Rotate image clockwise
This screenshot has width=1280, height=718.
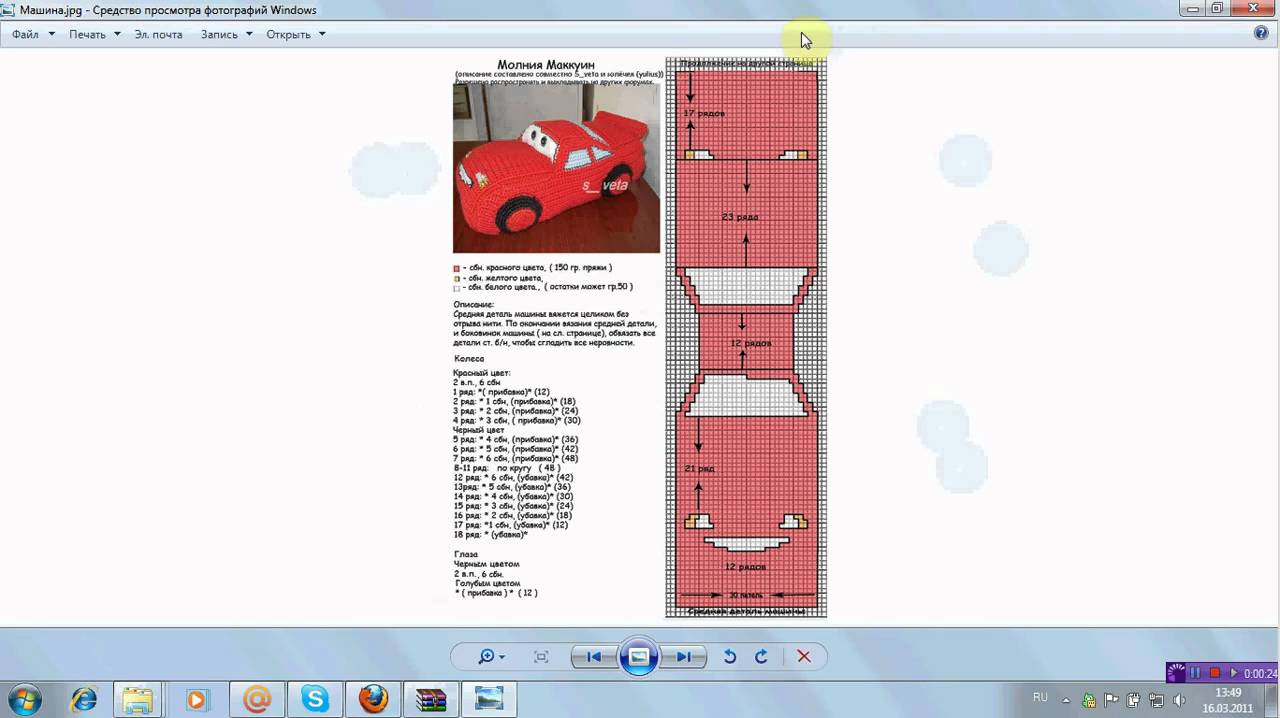(x=761, y=657)
